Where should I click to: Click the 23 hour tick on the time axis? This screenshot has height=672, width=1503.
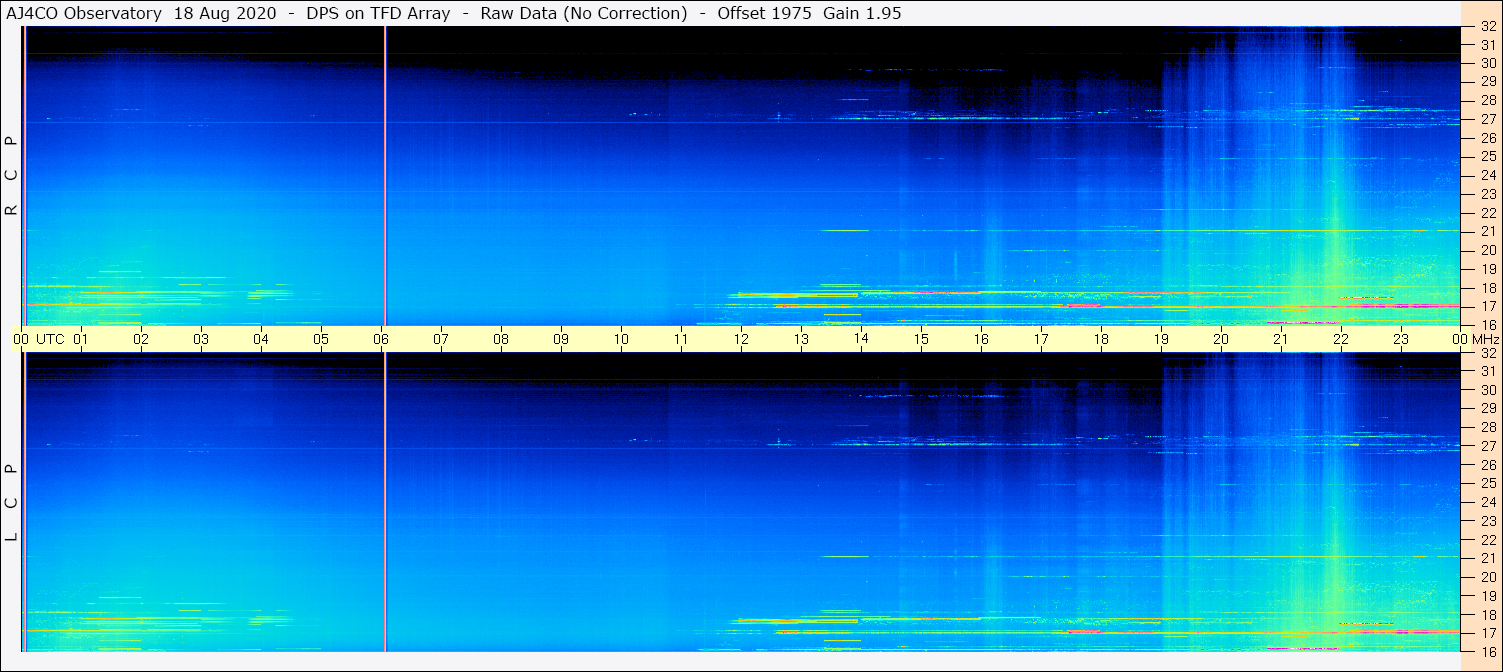(x=1401, y=339)
